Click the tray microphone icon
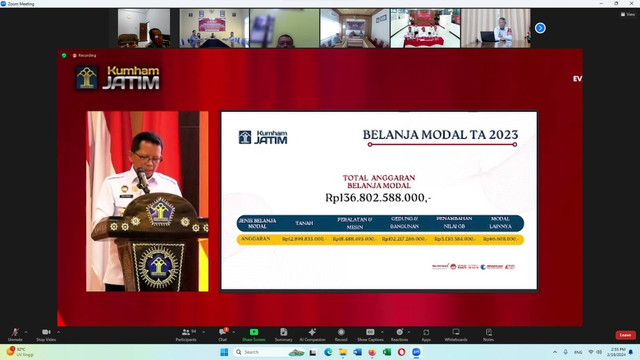 566,352
